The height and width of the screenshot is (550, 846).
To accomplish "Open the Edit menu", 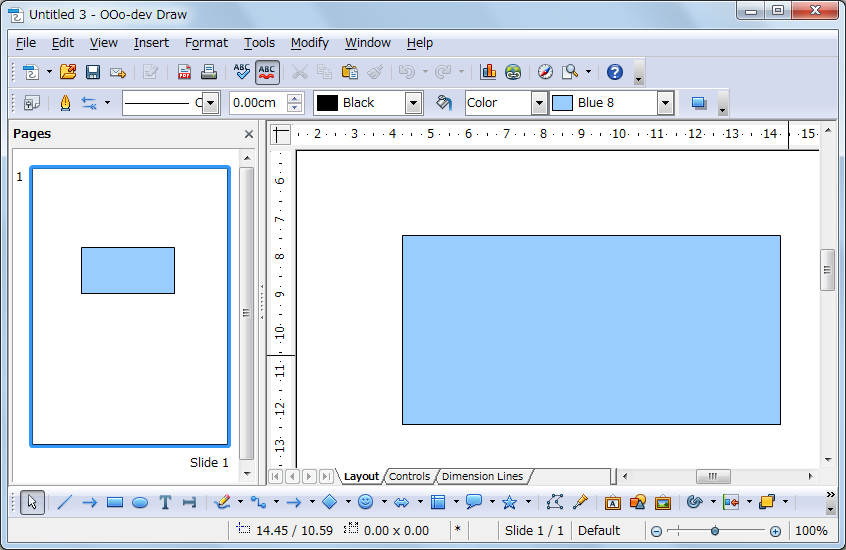I will click(63, 43).
